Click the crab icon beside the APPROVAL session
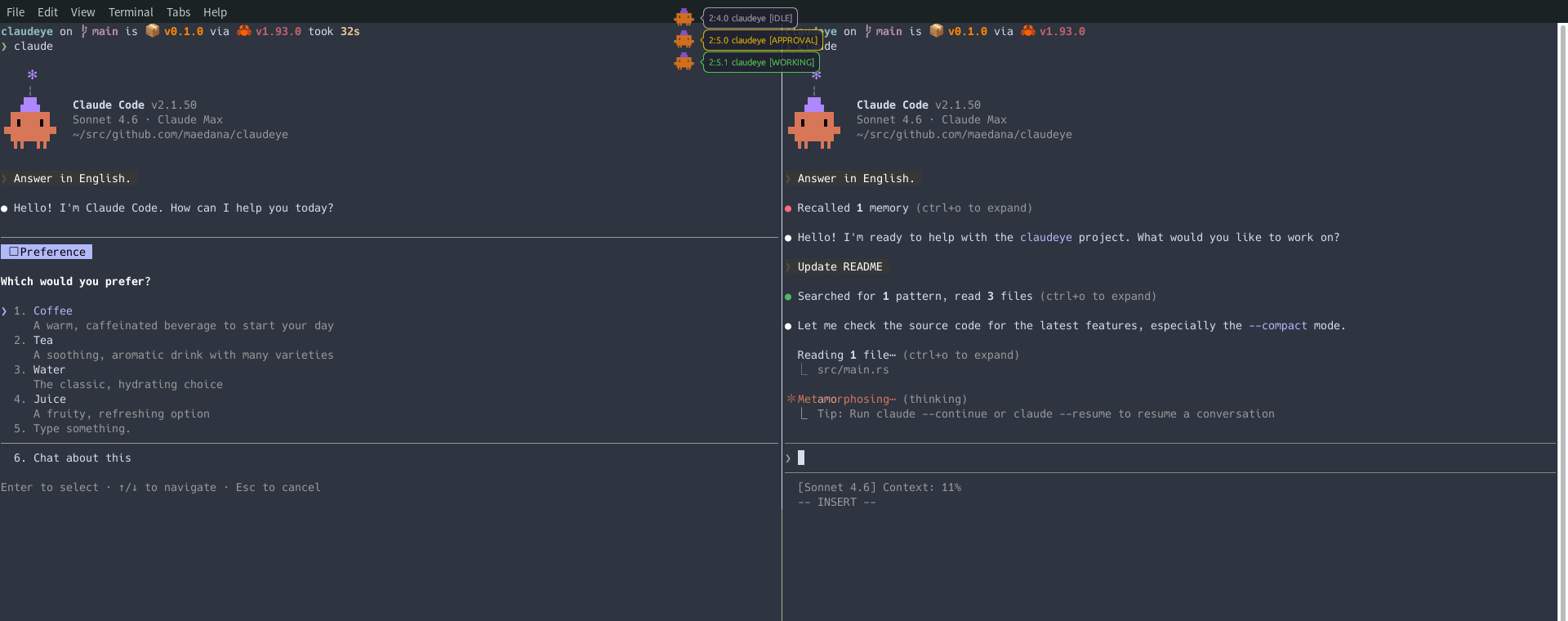Viewport: 1568px width, 621px height. tap(684, 39)
